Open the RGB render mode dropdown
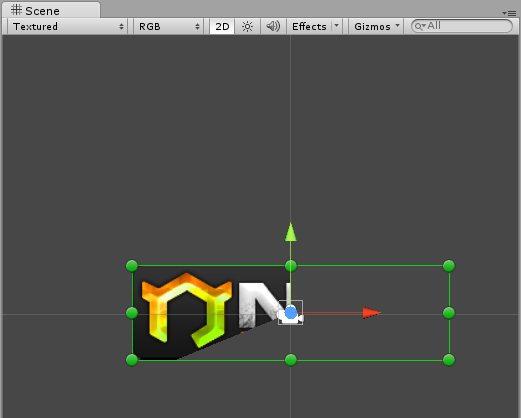 [169, 26]
